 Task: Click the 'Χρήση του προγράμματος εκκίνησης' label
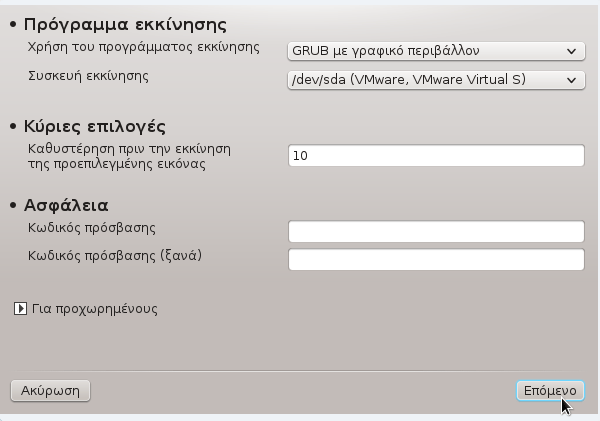[x=144, y=47]
